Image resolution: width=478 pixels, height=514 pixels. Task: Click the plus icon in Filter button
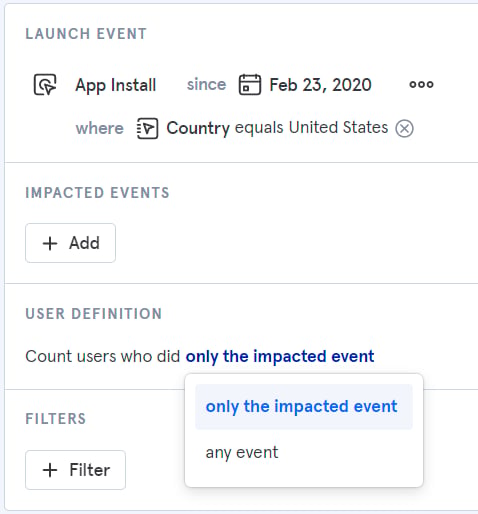coord(50,470)
